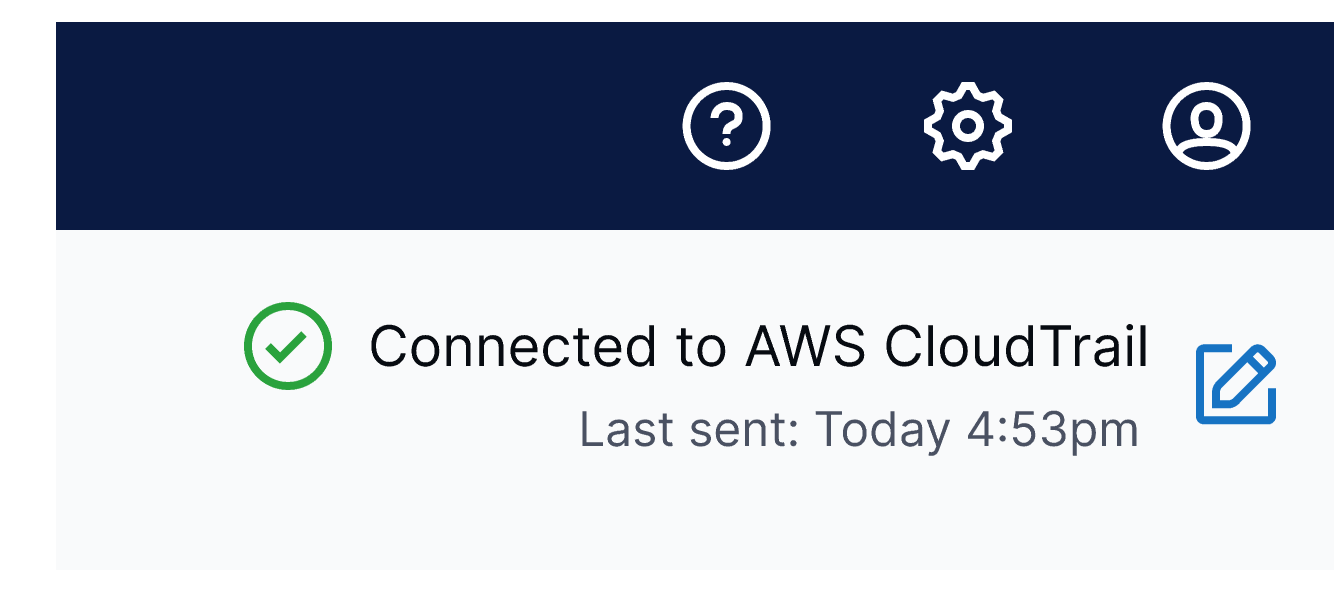Select the "Connected to AWS CloudTrail" status text
The height and width of the screenshot is (616, 1334).
pos(759,347)
